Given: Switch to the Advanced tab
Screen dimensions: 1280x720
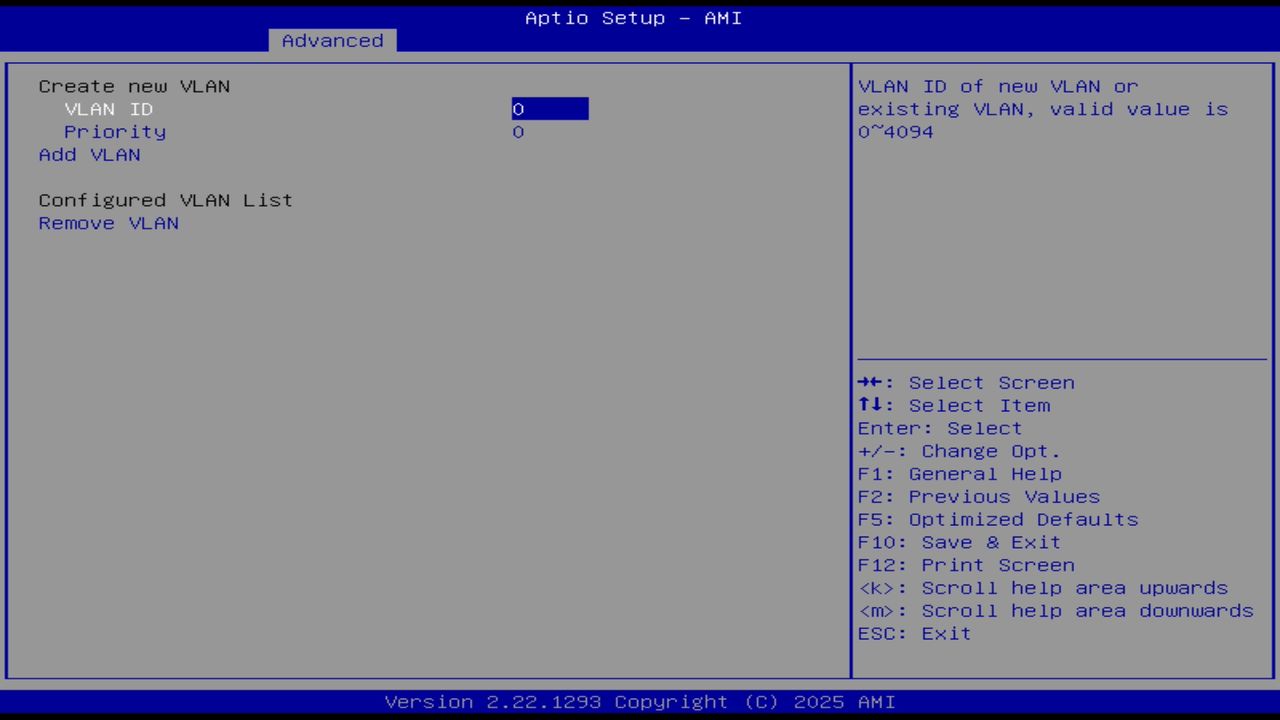Looking at the screenshot, I should tap(331, 40).
